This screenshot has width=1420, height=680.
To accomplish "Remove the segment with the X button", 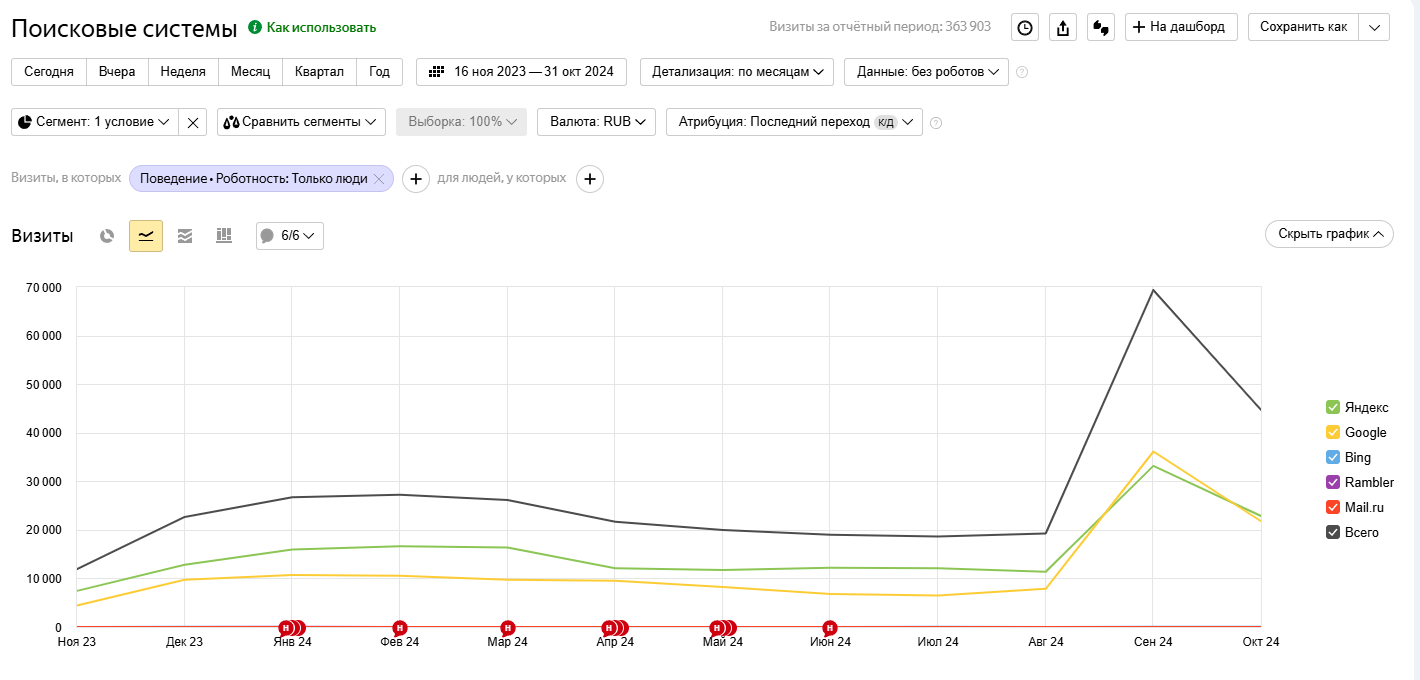I will 193,122.
